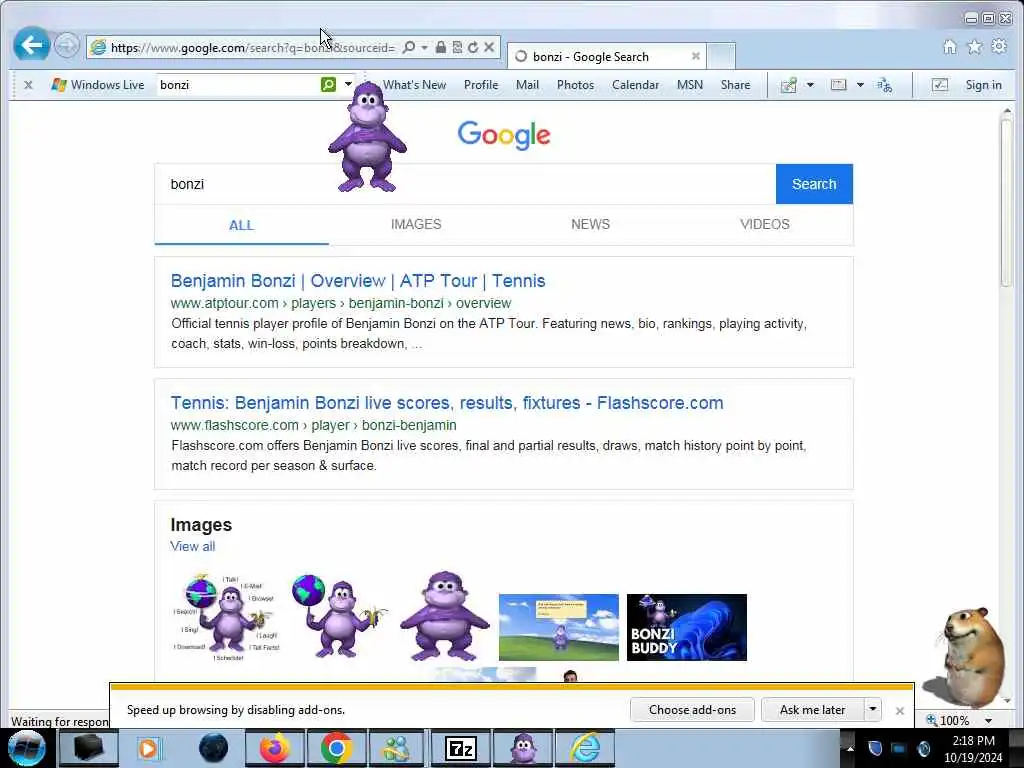The width and height of the screenshot is (1024, 768).
Task: Open a new blank tab
Action: point(722,57)
